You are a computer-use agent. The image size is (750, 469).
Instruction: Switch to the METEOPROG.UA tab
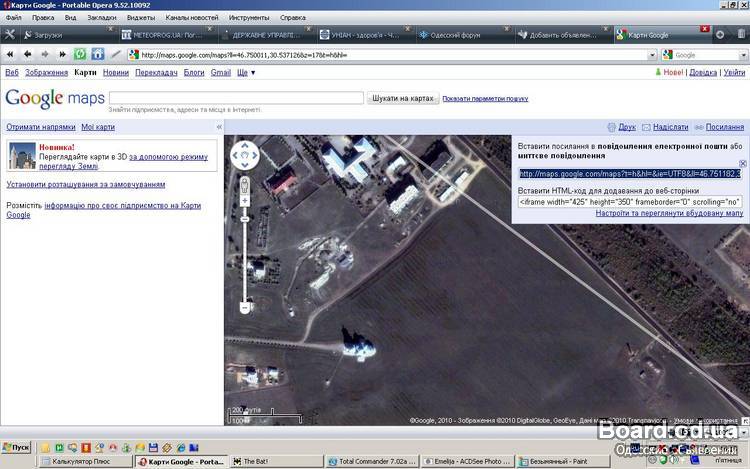(167, 35)
